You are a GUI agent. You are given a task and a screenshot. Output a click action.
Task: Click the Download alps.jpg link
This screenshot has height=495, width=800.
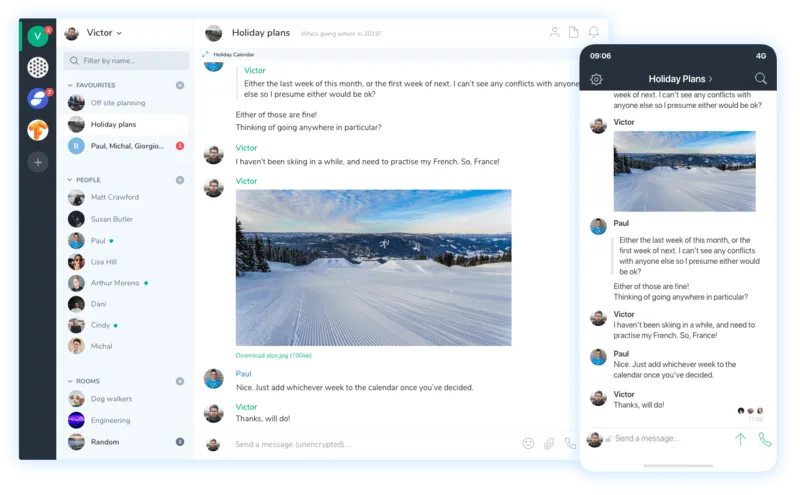[273, 355]
